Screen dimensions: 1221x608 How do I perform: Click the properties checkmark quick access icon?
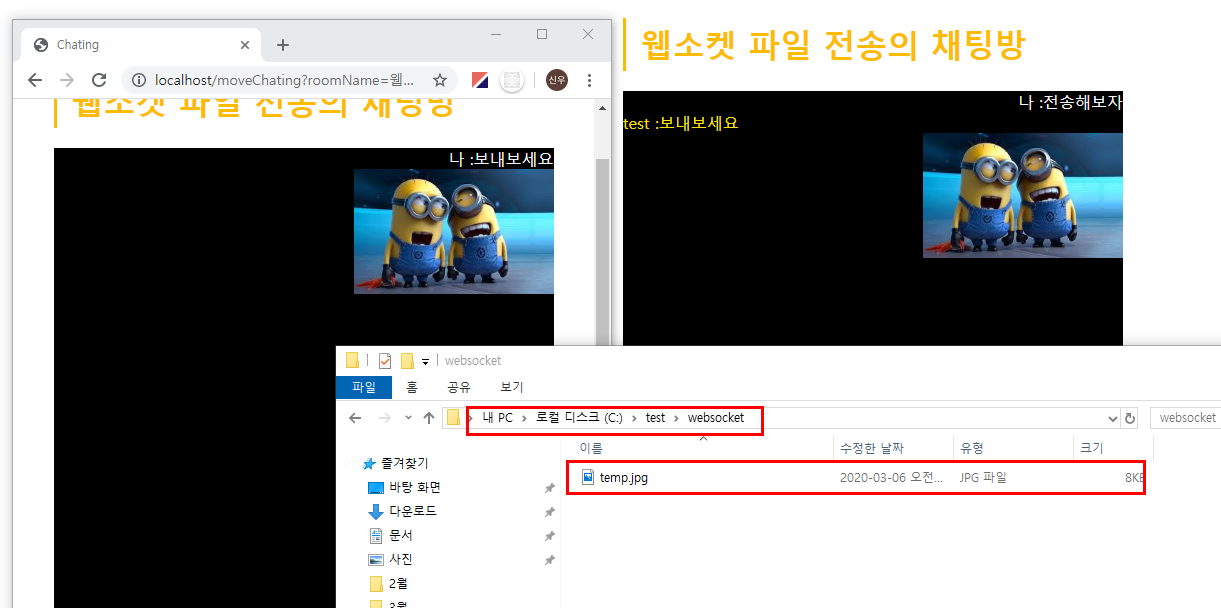pyautogui.click(x=385, y=361)
